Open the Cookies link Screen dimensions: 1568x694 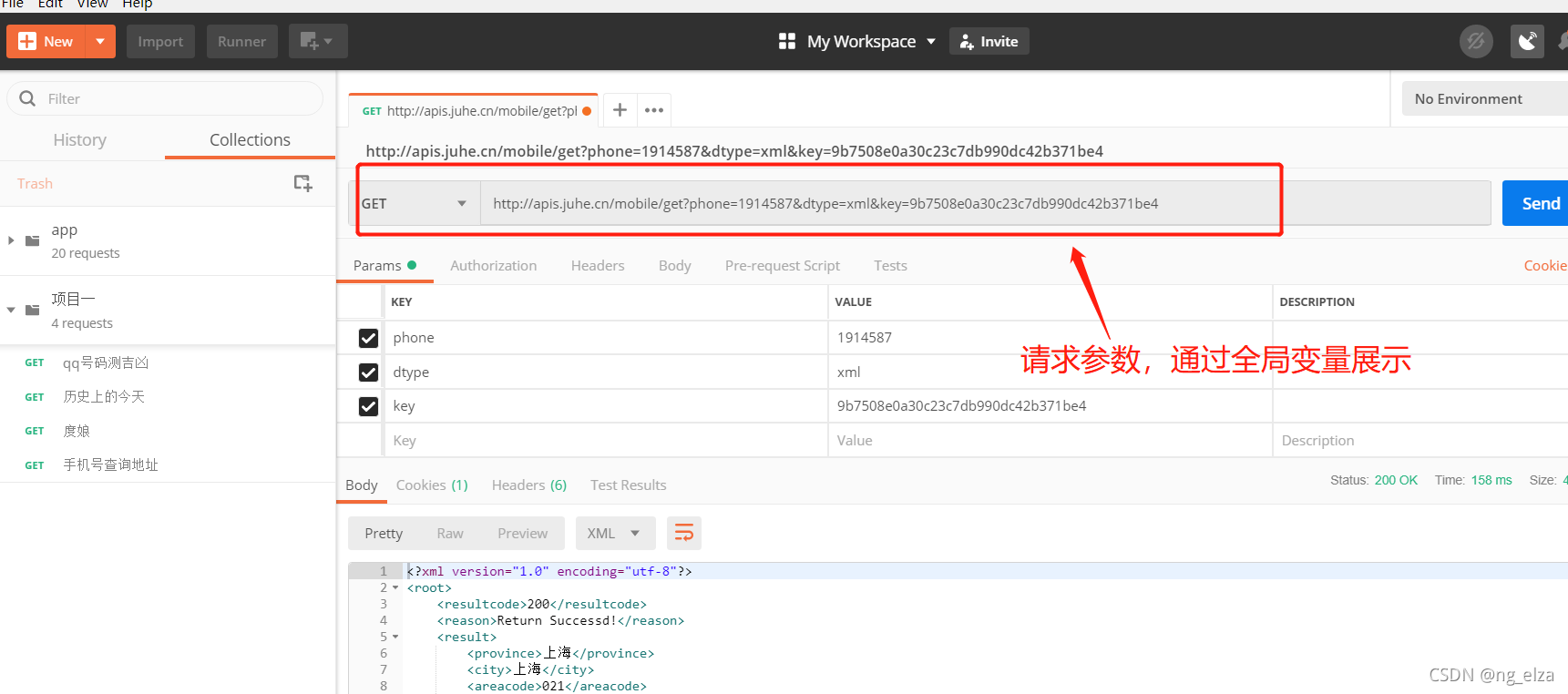(1545, 265)
